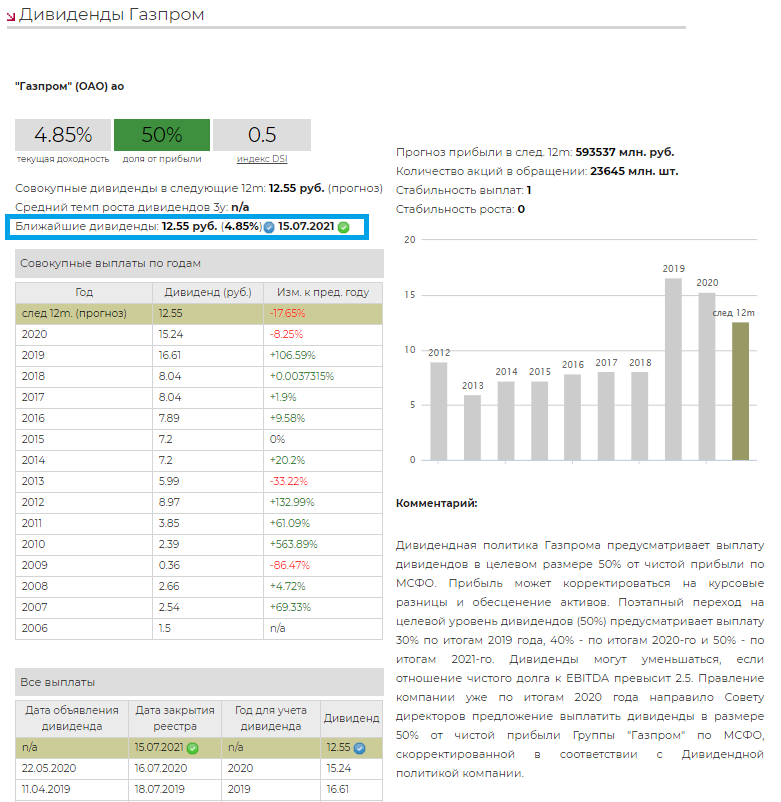Click the olive след 12m chart bar
Screen dimensions: 781x802
pyautogui.click(x=741, y=391)
